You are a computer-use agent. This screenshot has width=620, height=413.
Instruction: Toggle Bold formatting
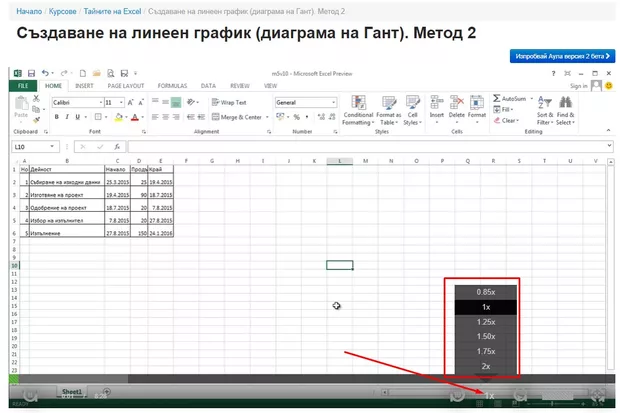[57, 117]
